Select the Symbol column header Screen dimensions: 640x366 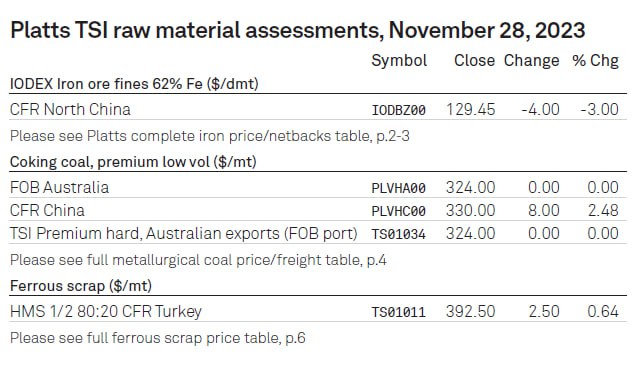(x=399, y=61)
